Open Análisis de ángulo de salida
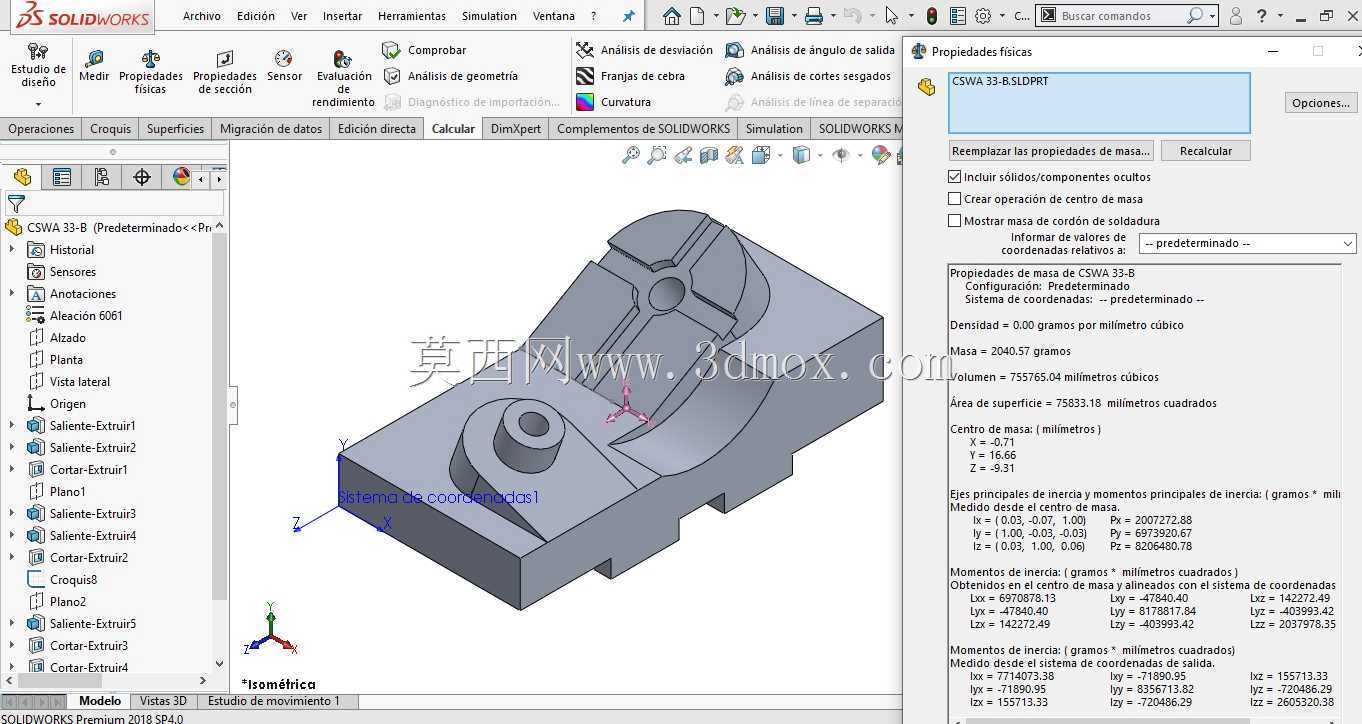Screen dimensions: 1362x724 coord(810,50)
